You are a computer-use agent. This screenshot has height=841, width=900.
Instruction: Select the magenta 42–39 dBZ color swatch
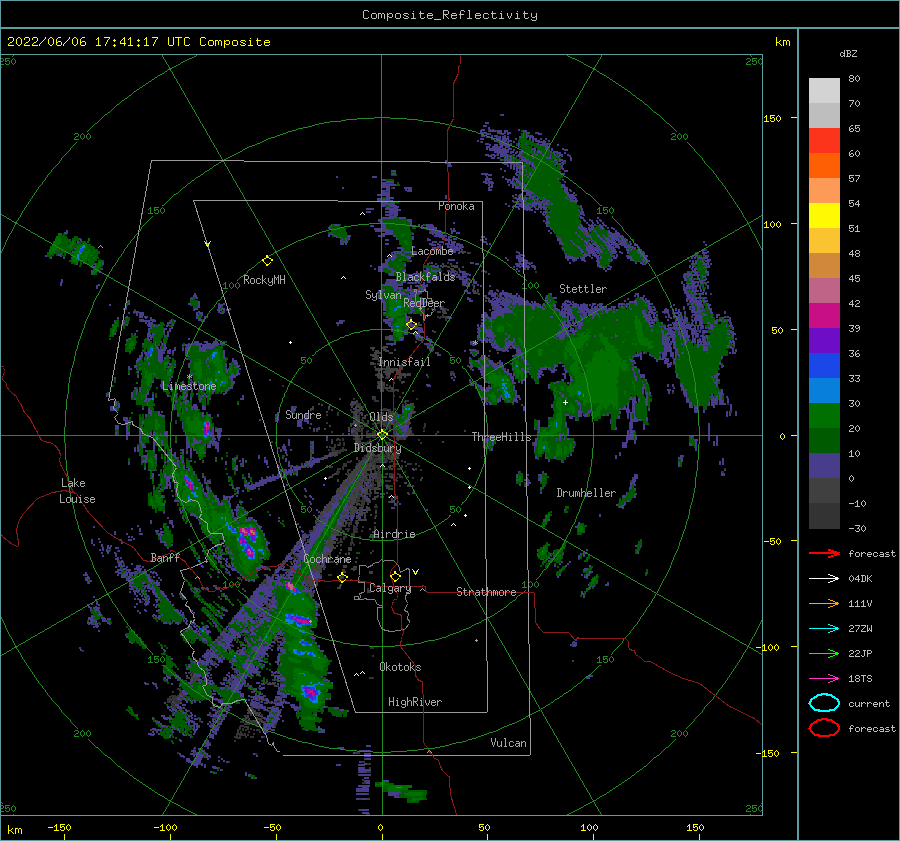(824, 316)
